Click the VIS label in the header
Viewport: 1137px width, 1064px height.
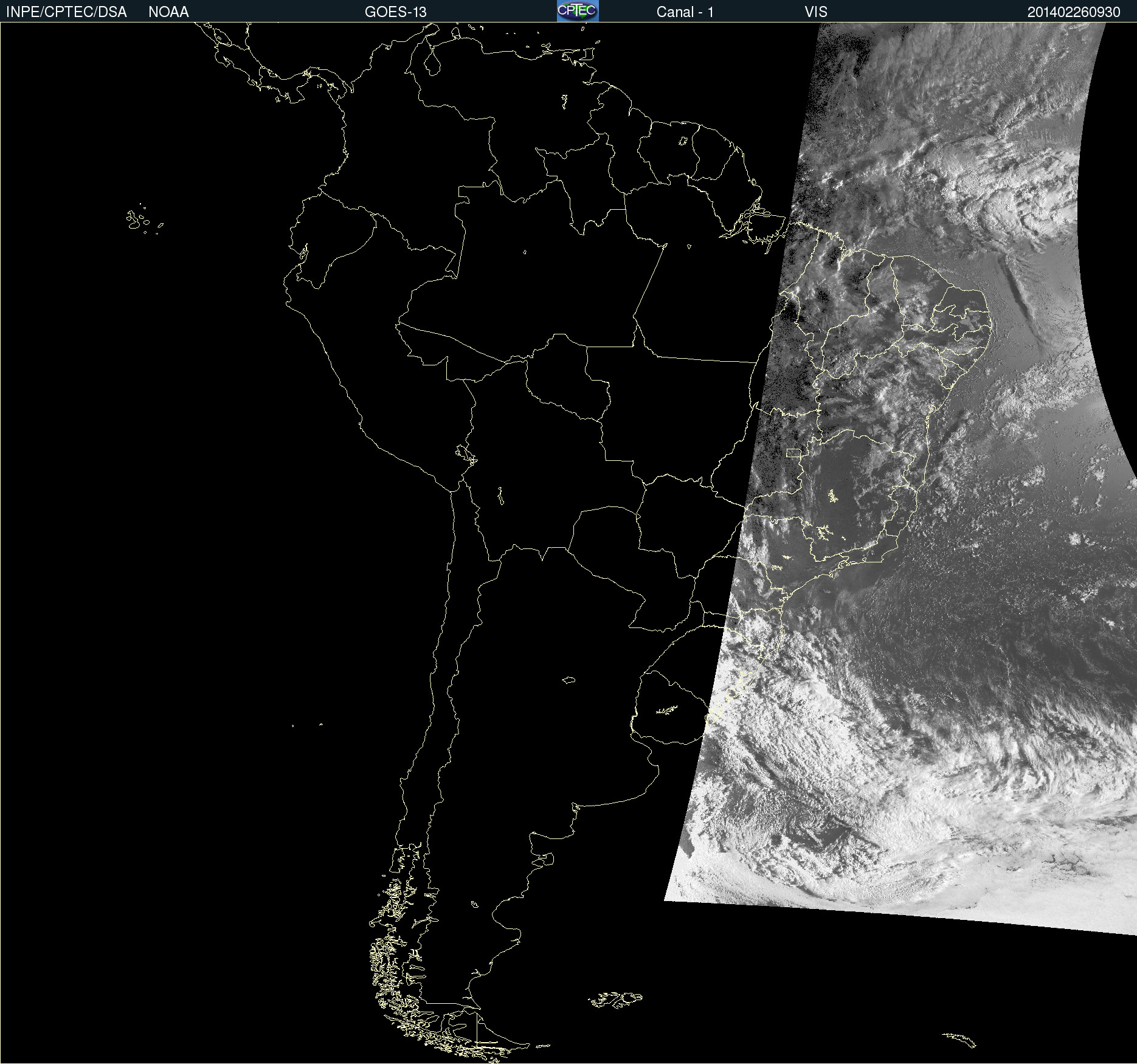pyautogui.click(x=816, y=12)
